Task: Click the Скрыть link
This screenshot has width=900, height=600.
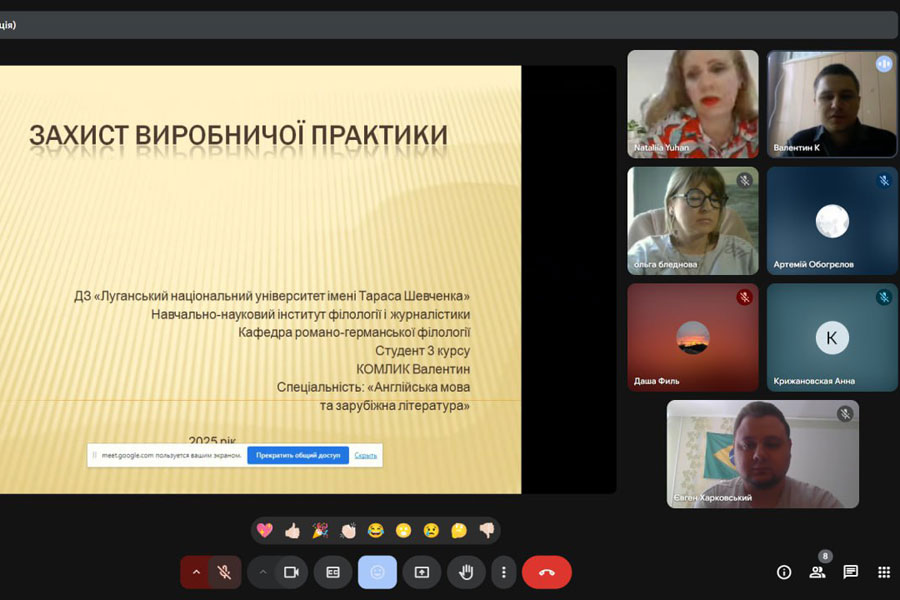Action: click(366, 455)
